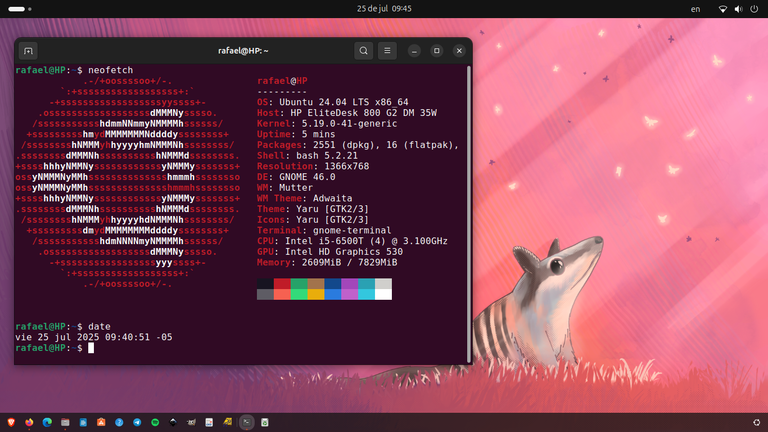768x432 pixels.
Task: Click the 'Resolution: 1366x768' line
Action: [x=313, y=166]
